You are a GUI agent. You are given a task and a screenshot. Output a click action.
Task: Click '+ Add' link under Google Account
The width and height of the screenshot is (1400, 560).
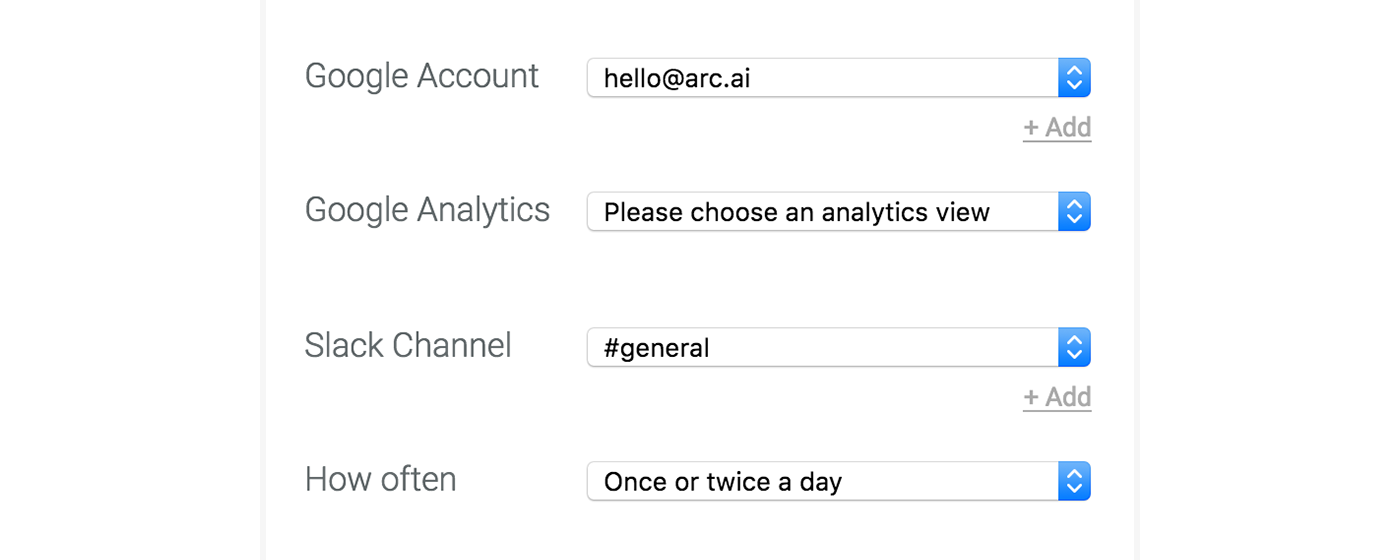pyautogui.click(x=1057, y=128)
